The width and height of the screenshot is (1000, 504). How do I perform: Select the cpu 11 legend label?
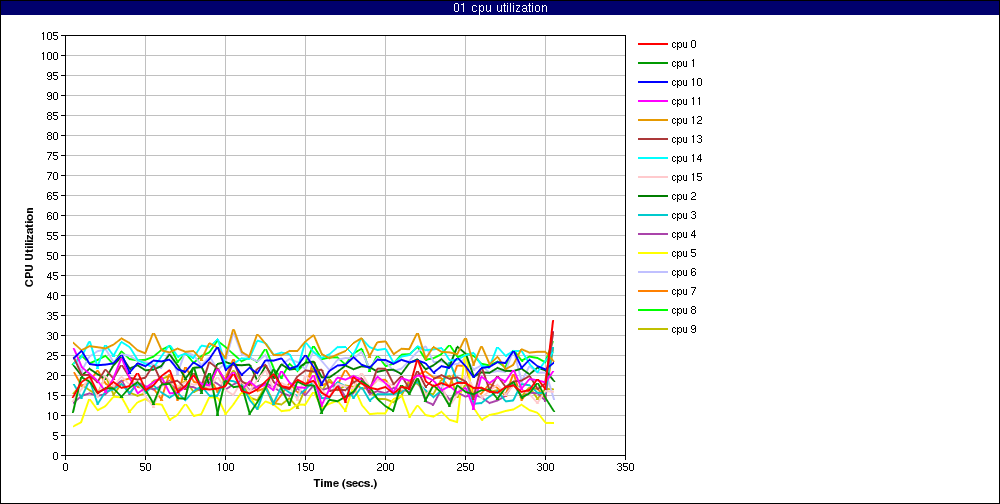tap(687, 101)
